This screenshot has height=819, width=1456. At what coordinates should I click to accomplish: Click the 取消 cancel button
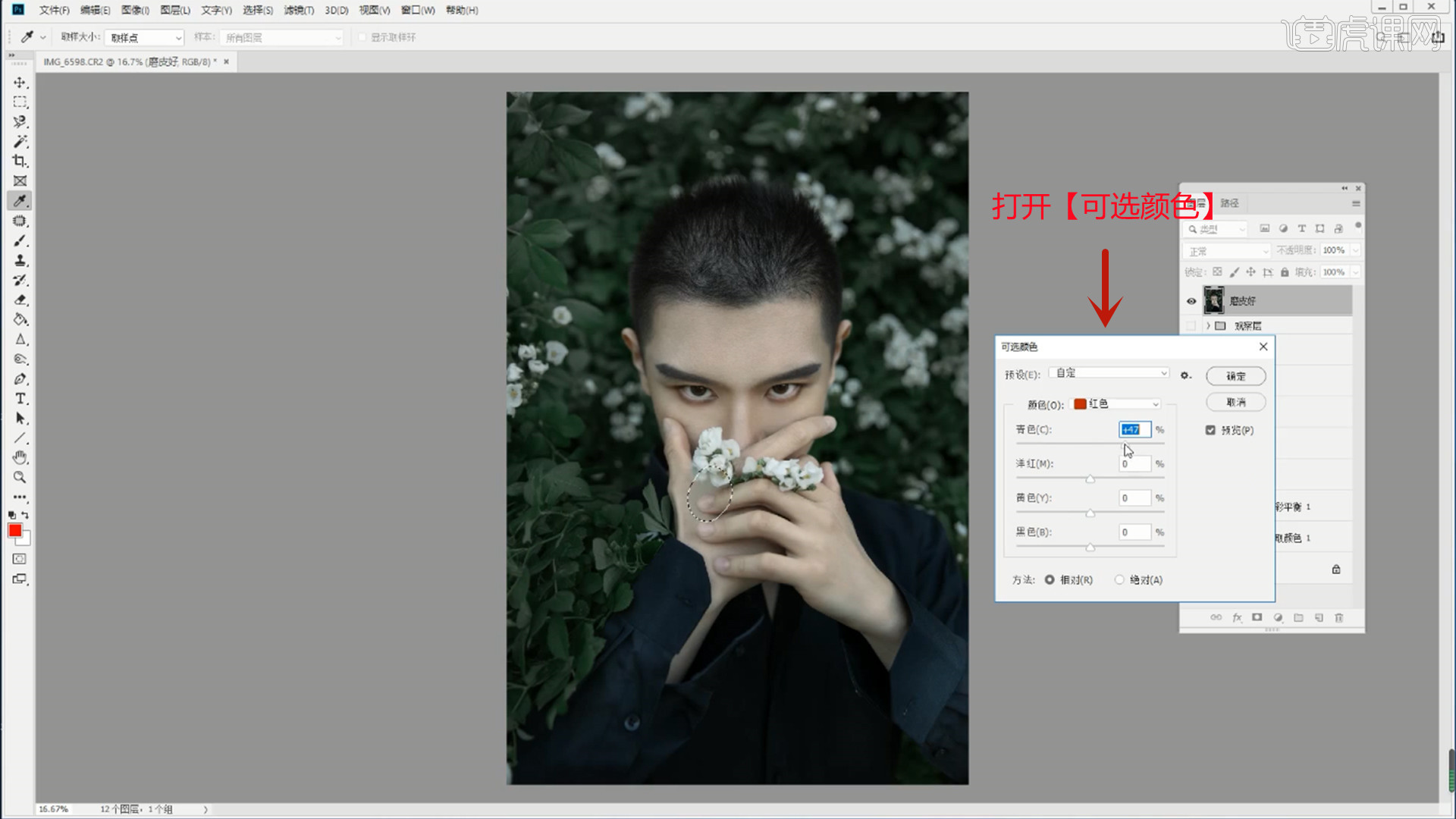click(1235, 402)
